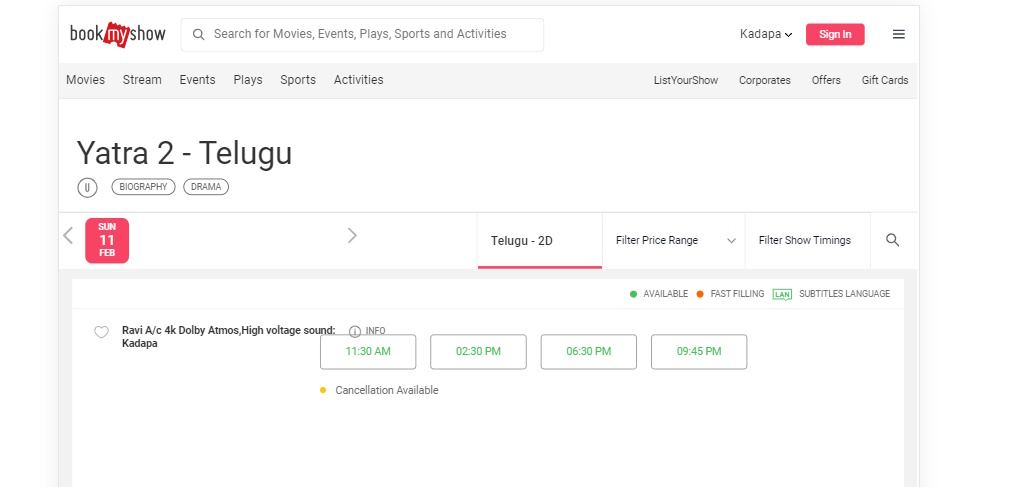Open the Gift Cards link

coord(884,80)
